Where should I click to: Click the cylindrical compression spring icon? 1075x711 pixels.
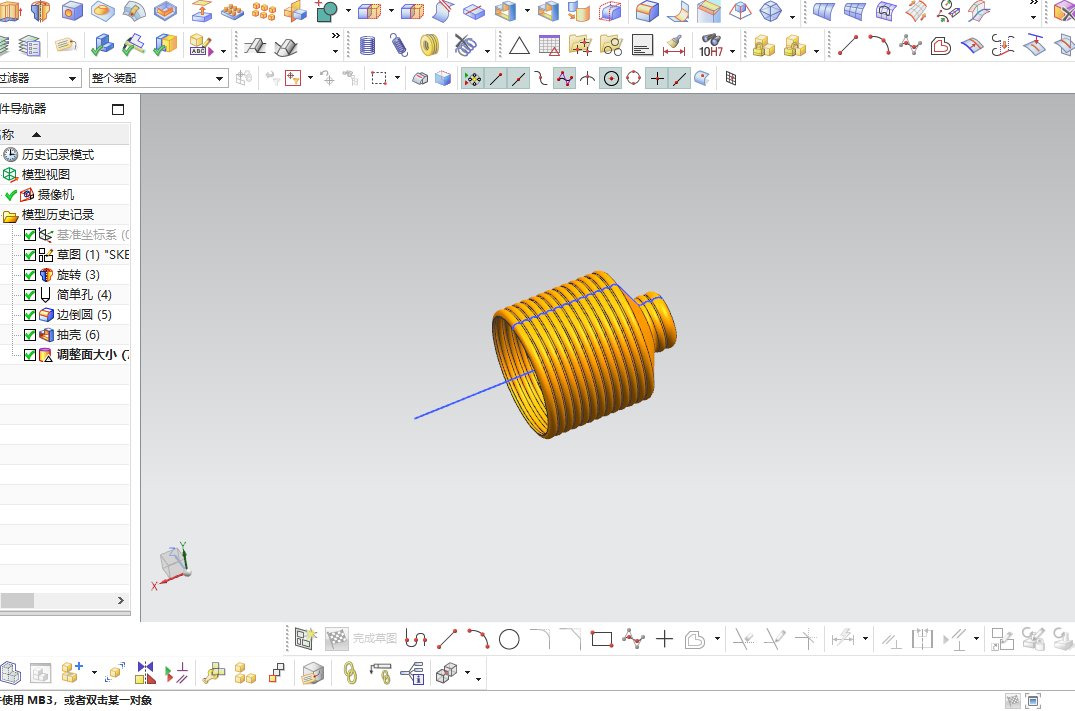click(367, 46)
